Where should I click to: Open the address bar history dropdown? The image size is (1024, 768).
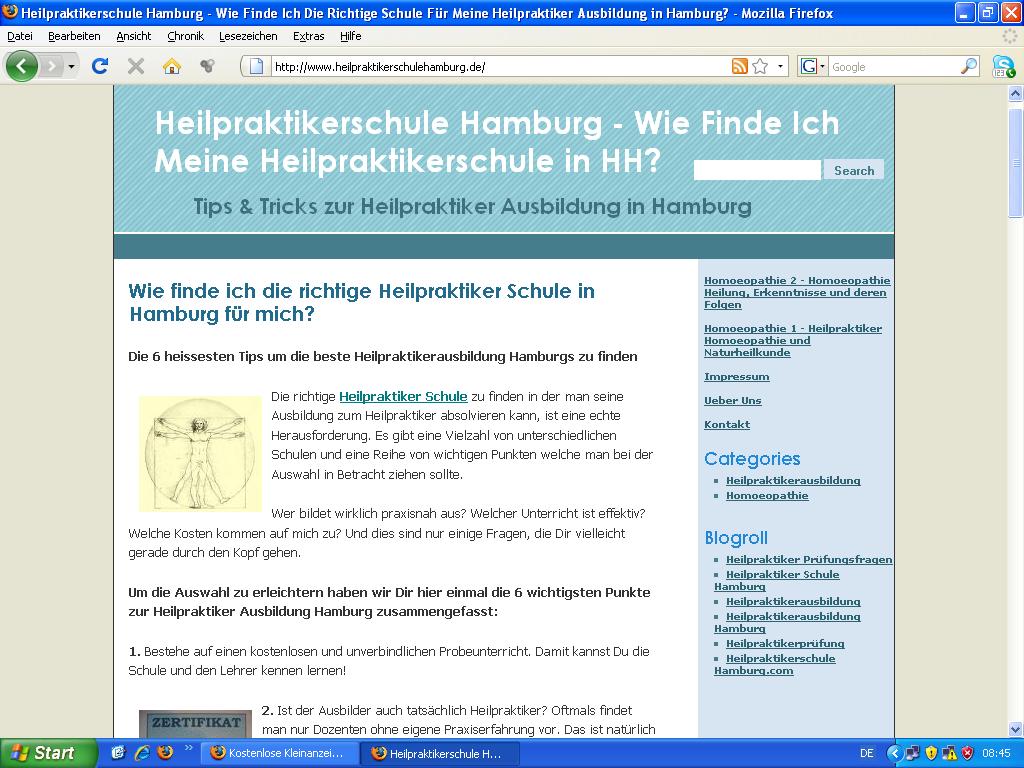tap(780, 67)
